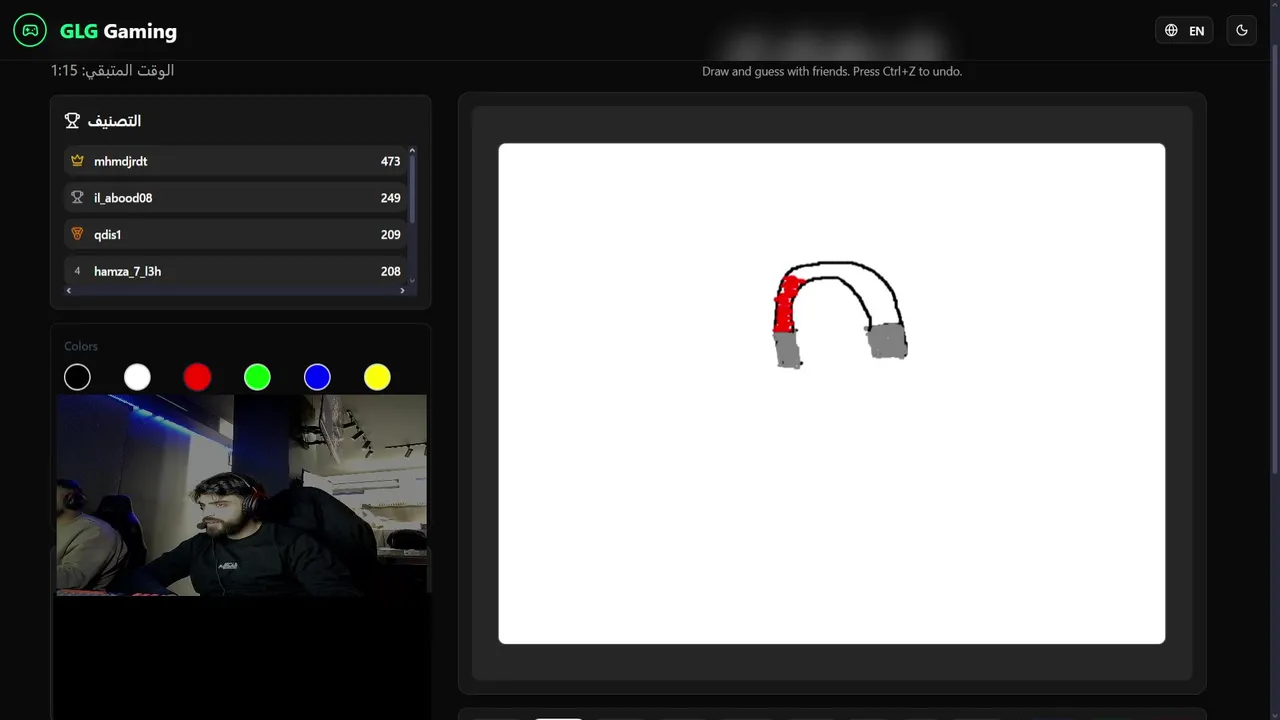Toggle dark mode moon button
The width and height of the screenshot is (1280, 720).
click(x=1242, y=31)
